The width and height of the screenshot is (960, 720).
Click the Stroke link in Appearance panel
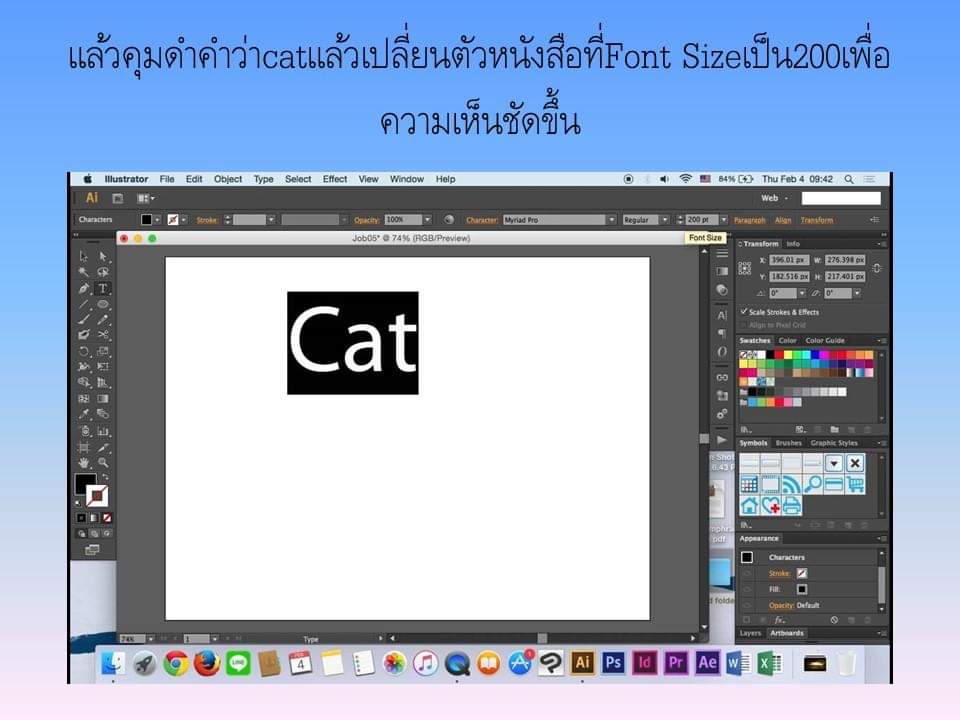point(779,574)
